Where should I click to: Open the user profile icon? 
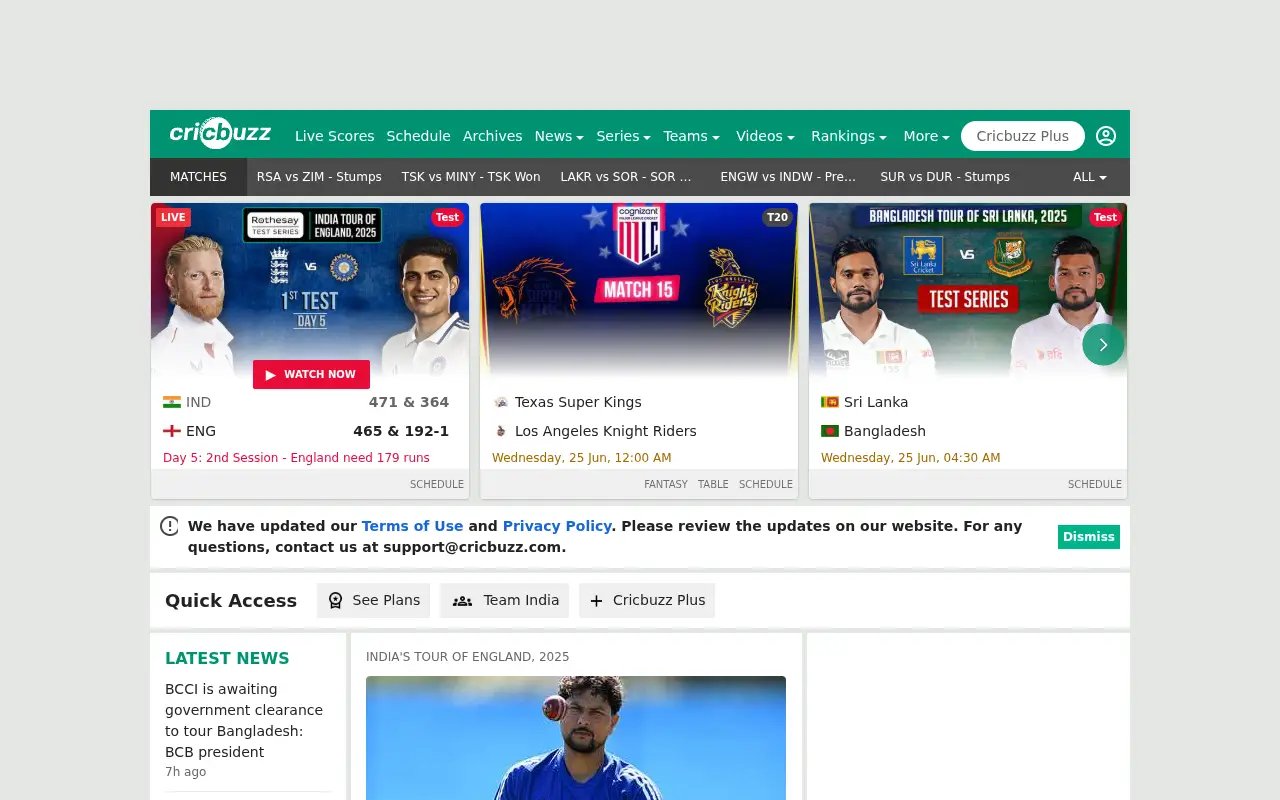[x=1106, y=136]
